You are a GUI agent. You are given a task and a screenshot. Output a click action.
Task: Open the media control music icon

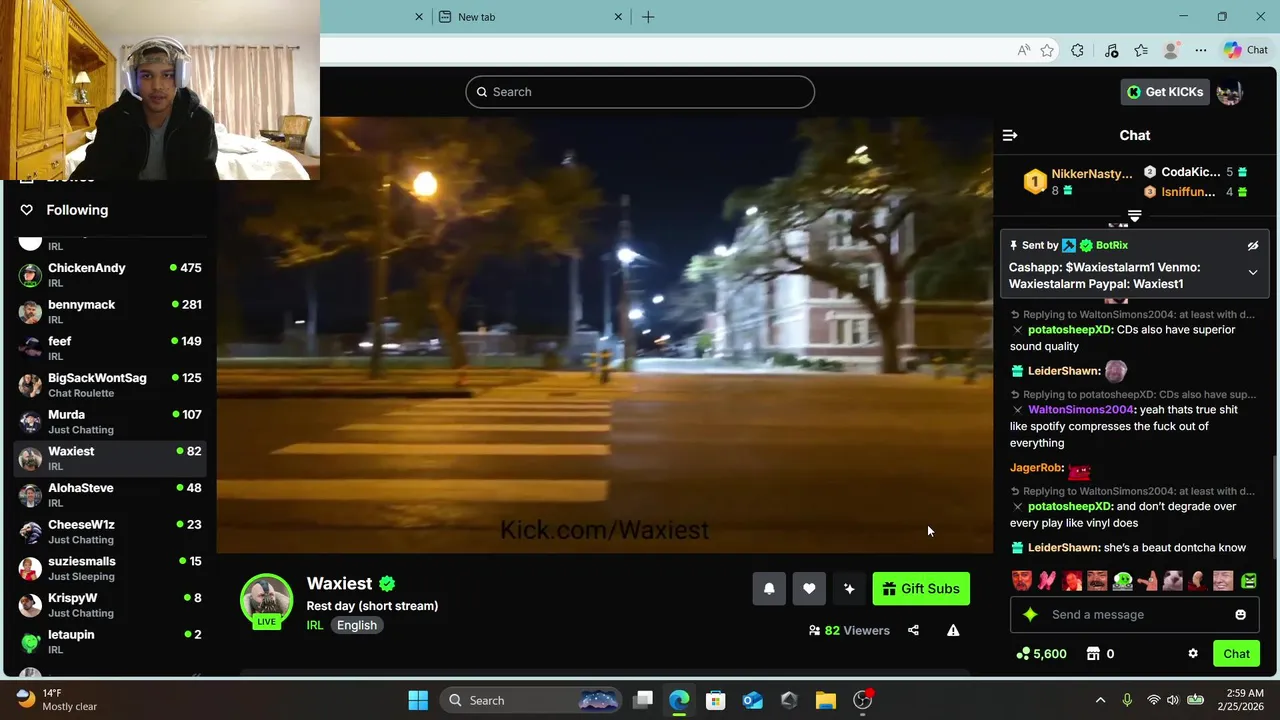coord(1111,50)
